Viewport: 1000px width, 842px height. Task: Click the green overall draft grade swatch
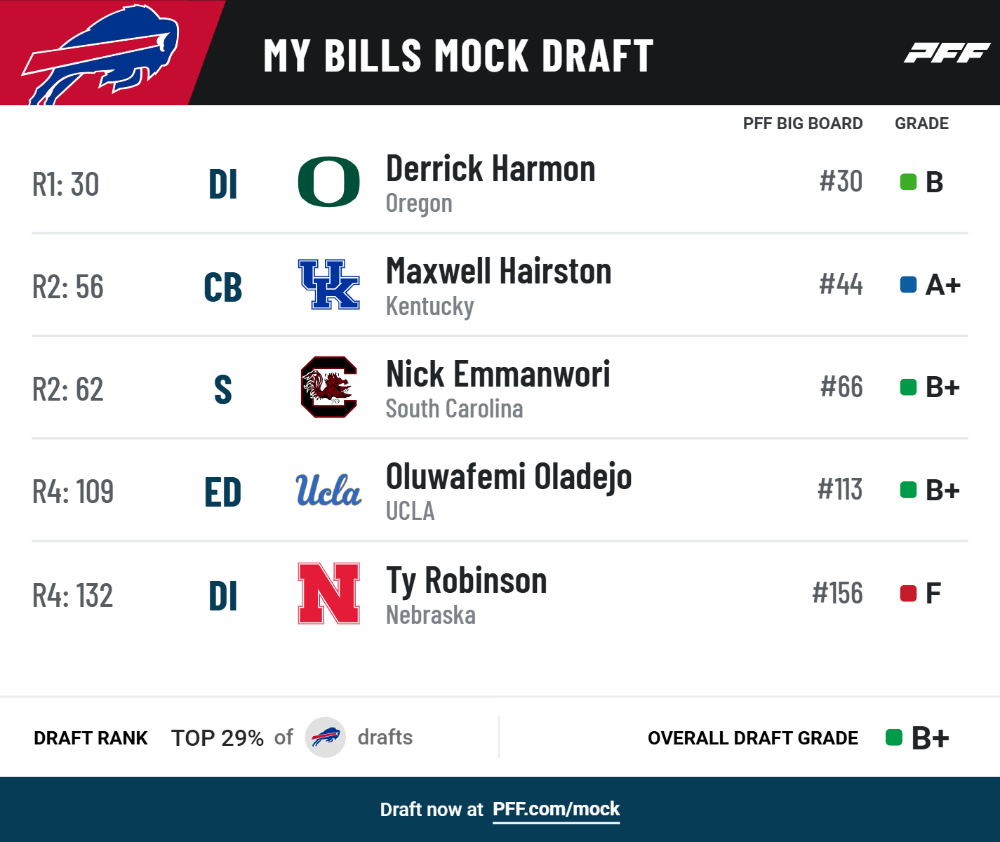[x=894, y=737]
